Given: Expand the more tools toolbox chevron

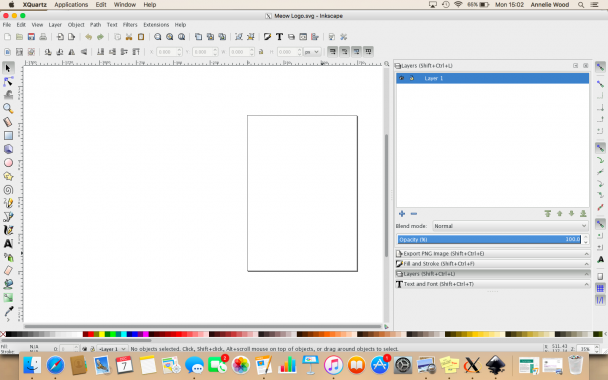Looking at the screenshot, I should (8, 320).
